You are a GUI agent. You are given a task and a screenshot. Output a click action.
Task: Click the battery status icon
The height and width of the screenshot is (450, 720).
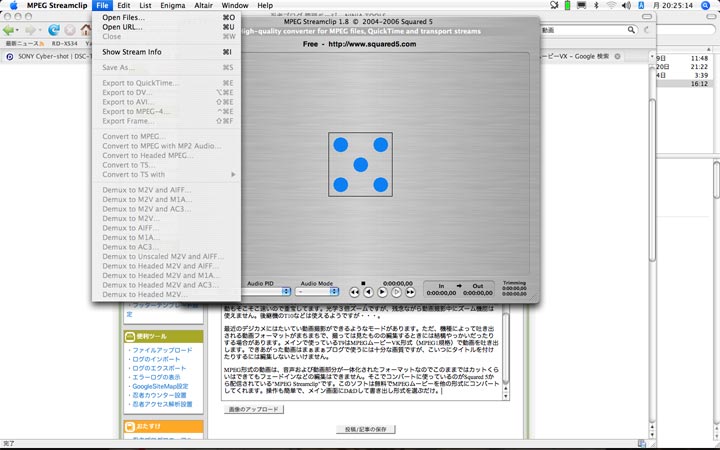click(x=568, y=6)
